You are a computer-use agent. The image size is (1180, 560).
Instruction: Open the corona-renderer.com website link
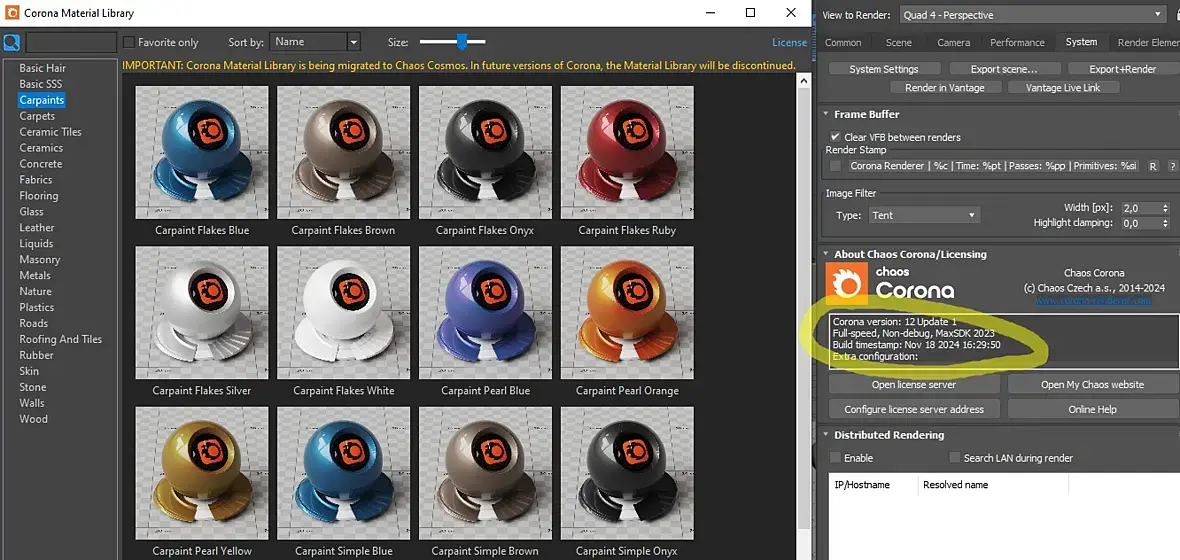coord(1093,301)
